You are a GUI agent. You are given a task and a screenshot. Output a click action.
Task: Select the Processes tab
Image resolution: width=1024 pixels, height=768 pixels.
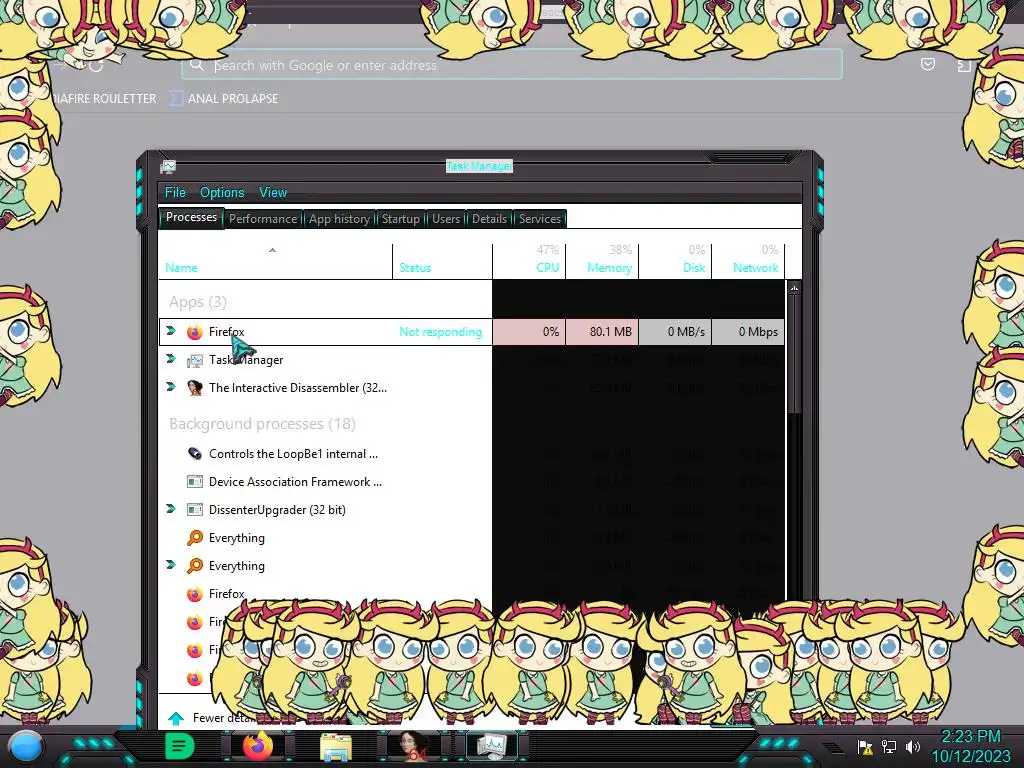191,217
